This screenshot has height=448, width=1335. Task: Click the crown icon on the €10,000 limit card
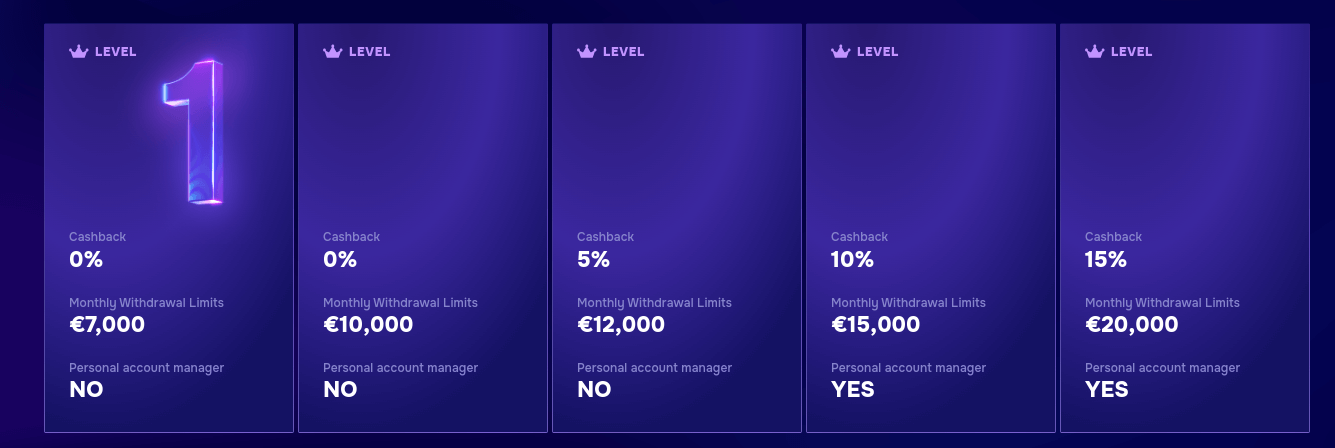click(333, 51)
